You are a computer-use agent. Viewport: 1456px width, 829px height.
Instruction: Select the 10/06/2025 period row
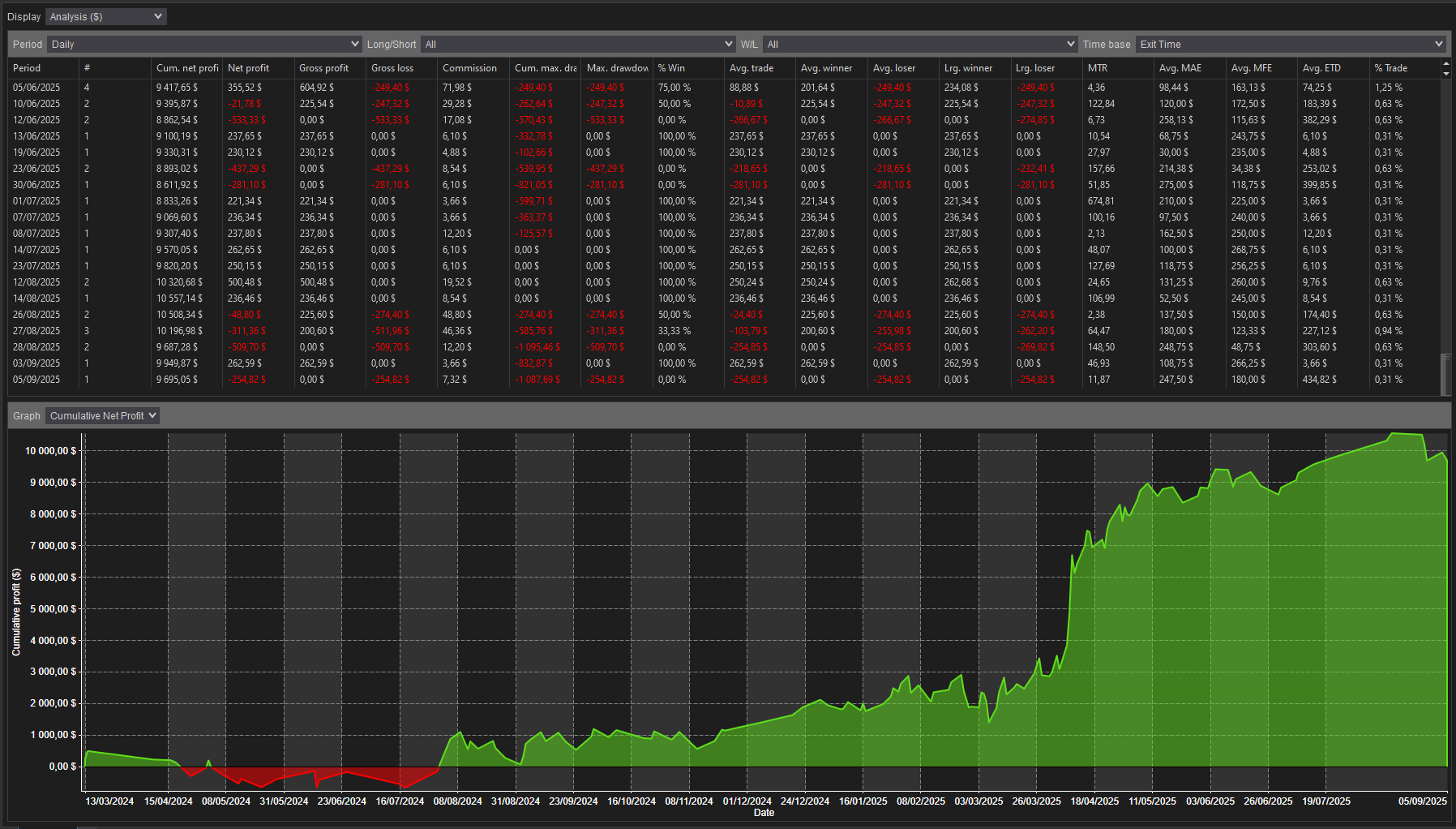[724, 104]
